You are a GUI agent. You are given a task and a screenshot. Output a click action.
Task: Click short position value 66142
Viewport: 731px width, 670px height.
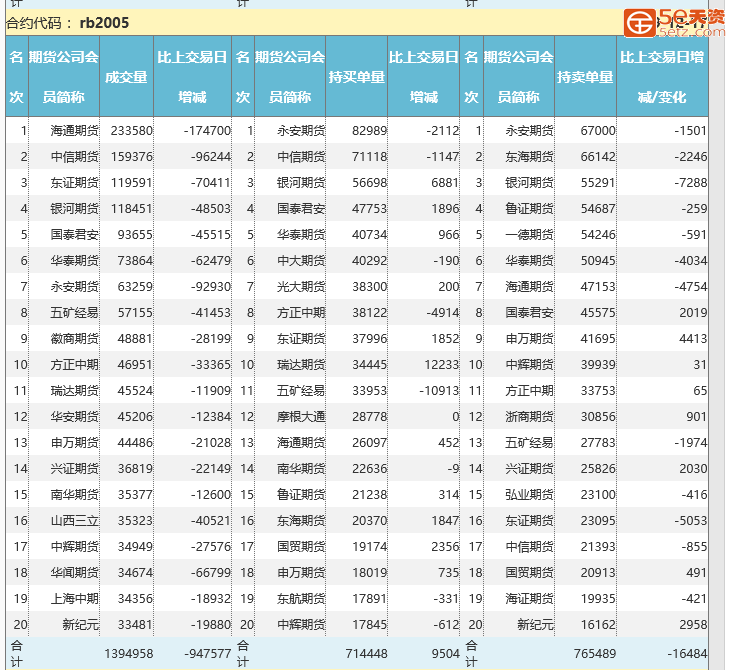(x=598, y=157)
